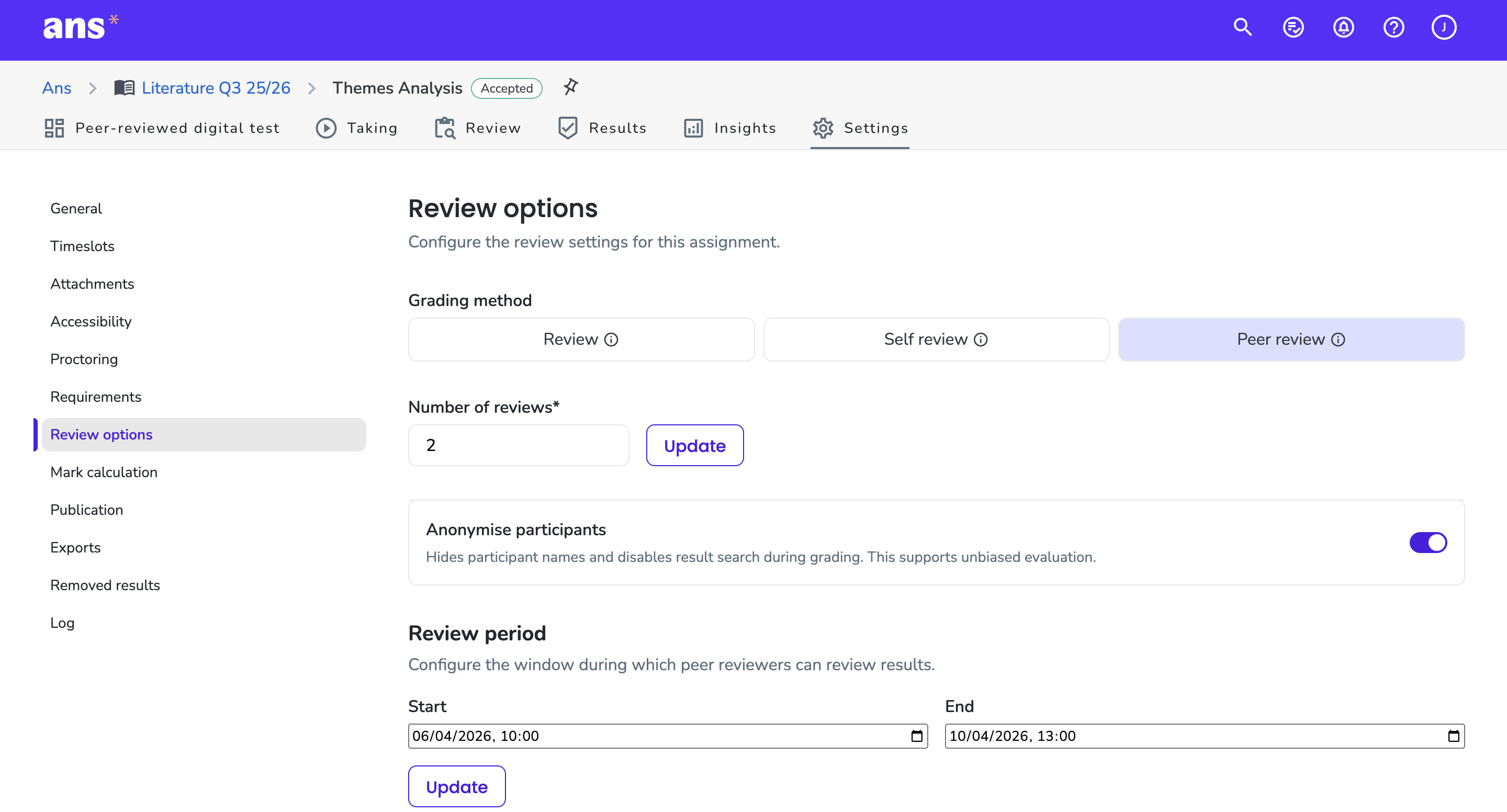The height and width of the screenshot is (812, 1507).
Task: Open the user profile avatar J
Action: click(x=1444, y=27)
